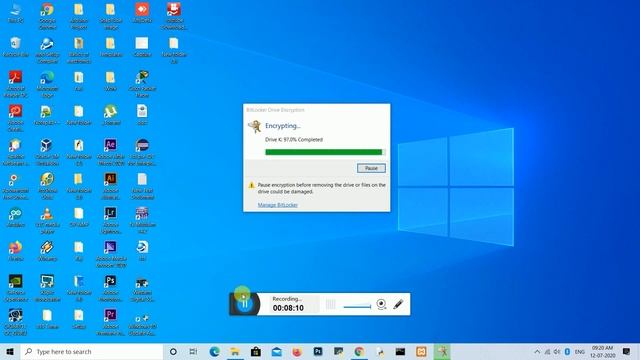Open Task View on the taskbar
The image size is (640, 360).
193,351
